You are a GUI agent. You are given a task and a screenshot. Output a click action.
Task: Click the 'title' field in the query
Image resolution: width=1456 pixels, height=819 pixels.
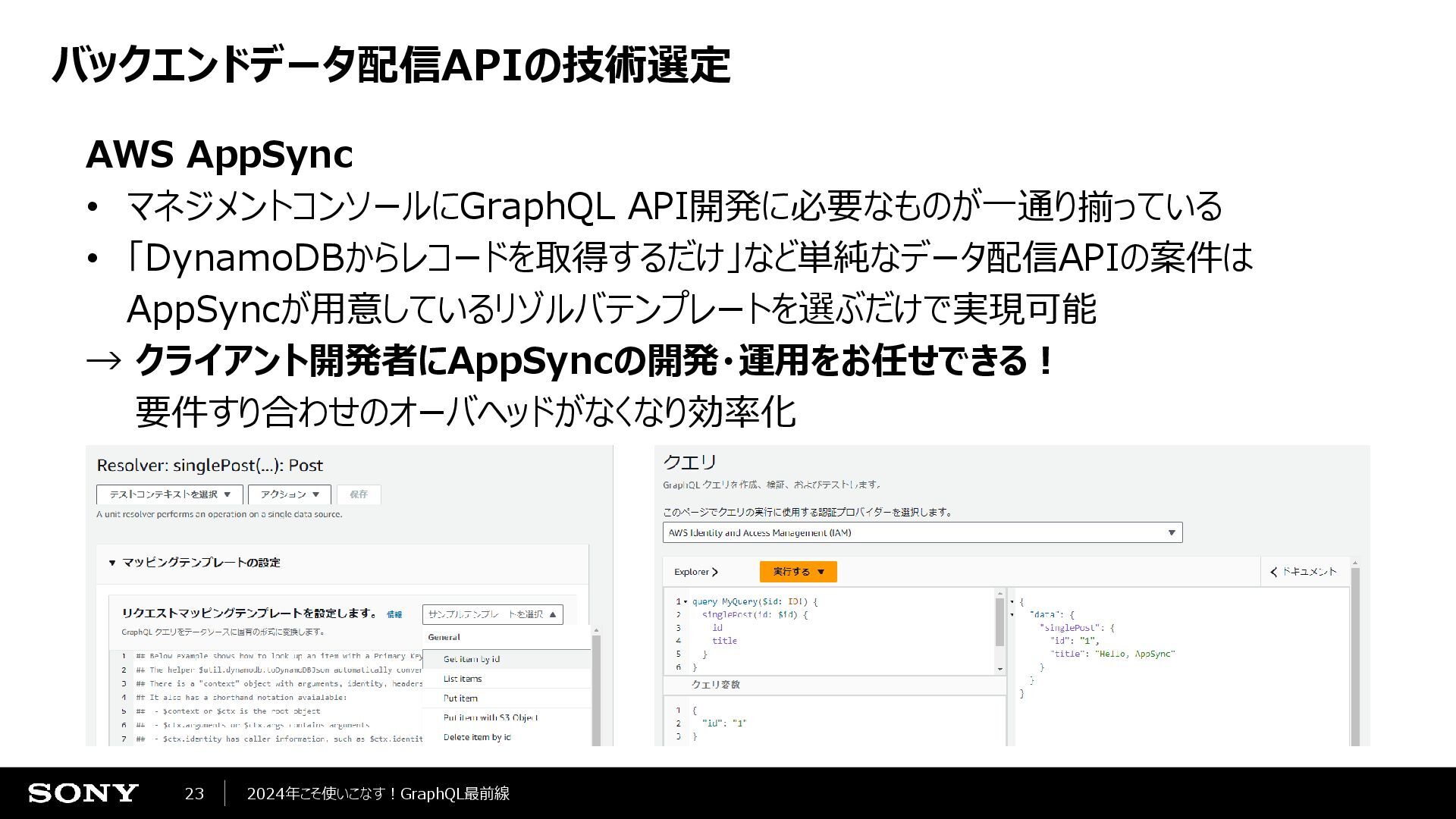click(x=724, y=641)
